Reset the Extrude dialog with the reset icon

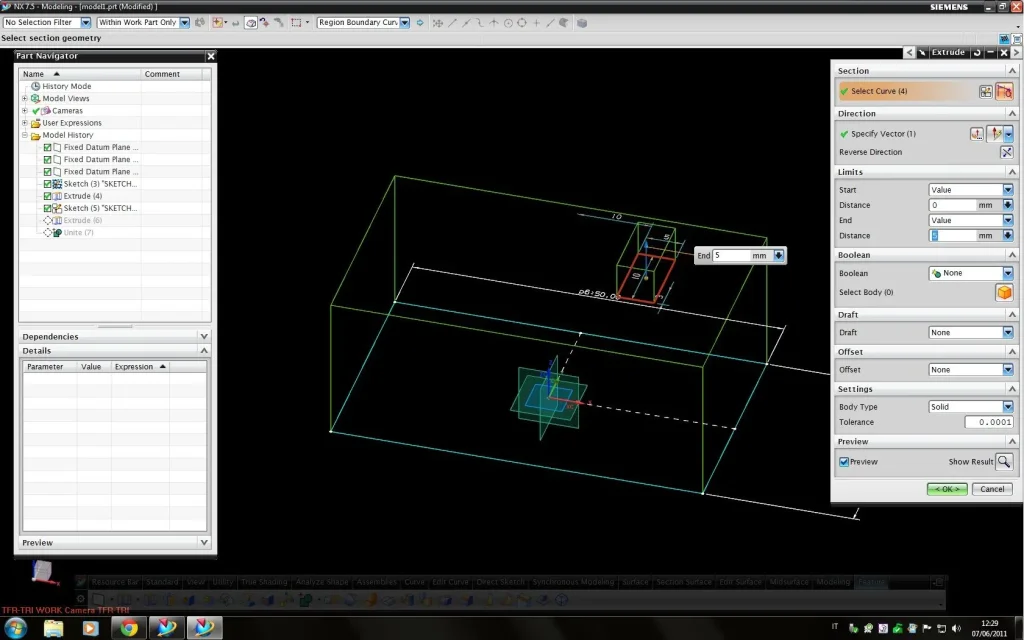pos(977,52)
